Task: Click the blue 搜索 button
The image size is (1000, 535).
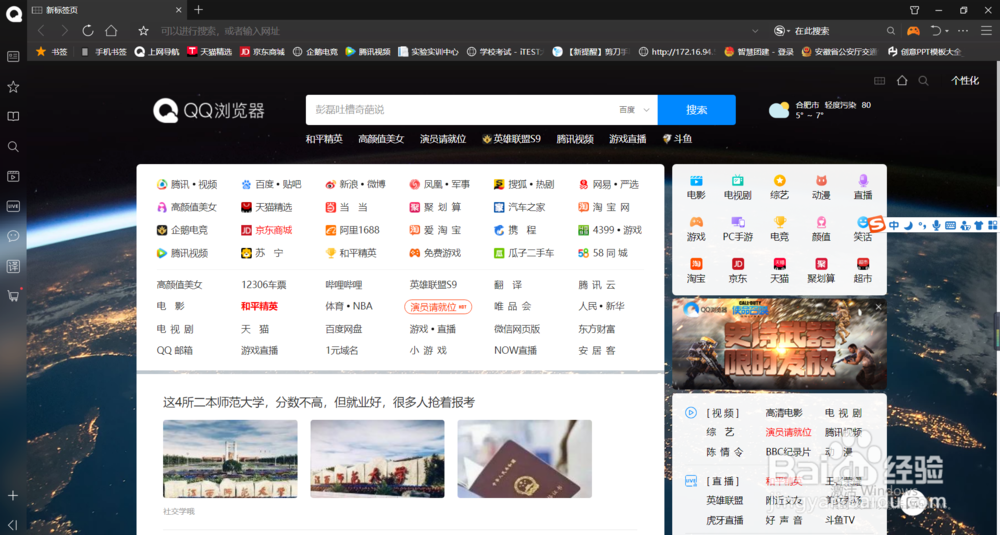Action: [696, 110]
